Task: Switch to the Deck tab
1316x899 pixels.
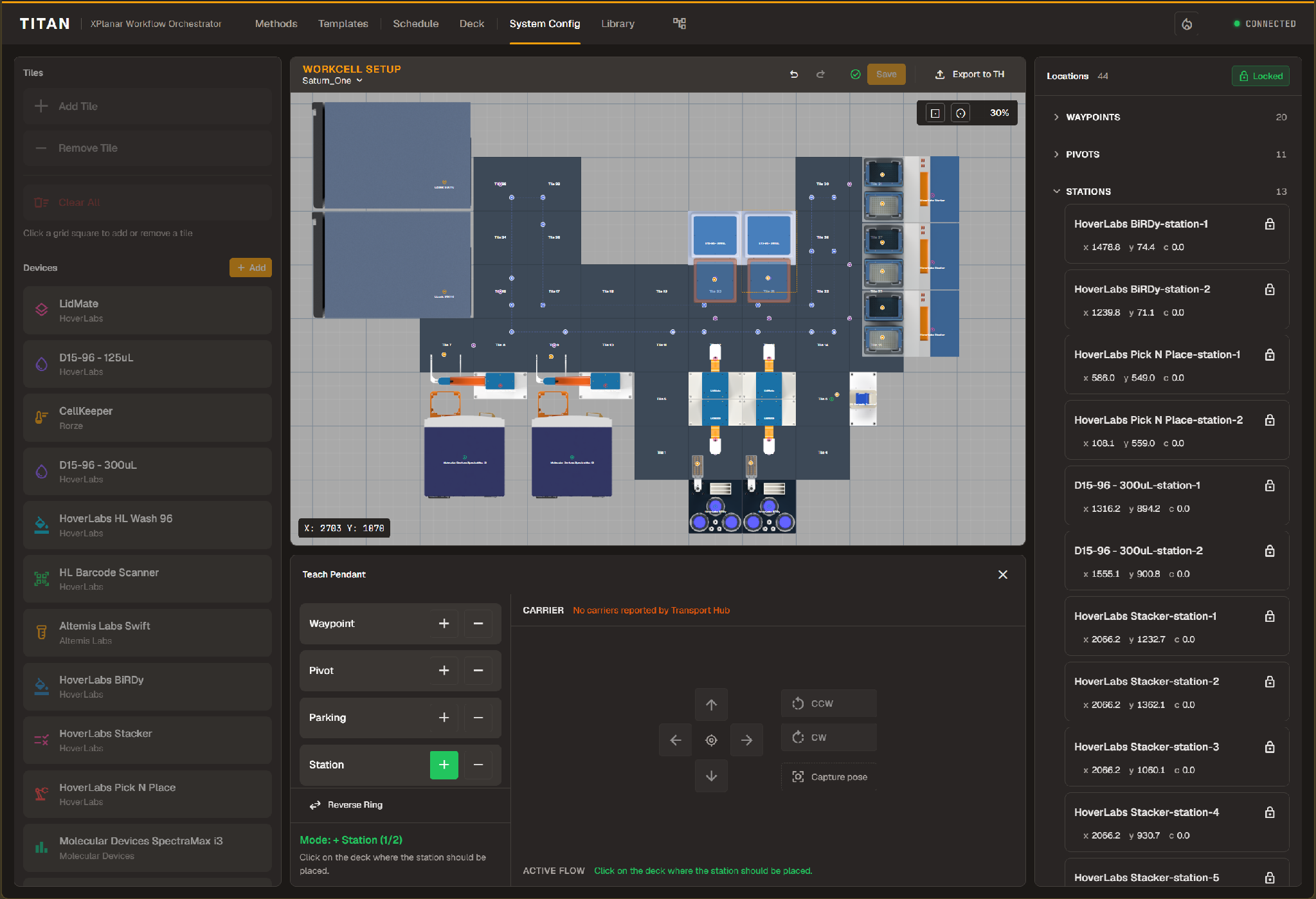Action: 471,24
